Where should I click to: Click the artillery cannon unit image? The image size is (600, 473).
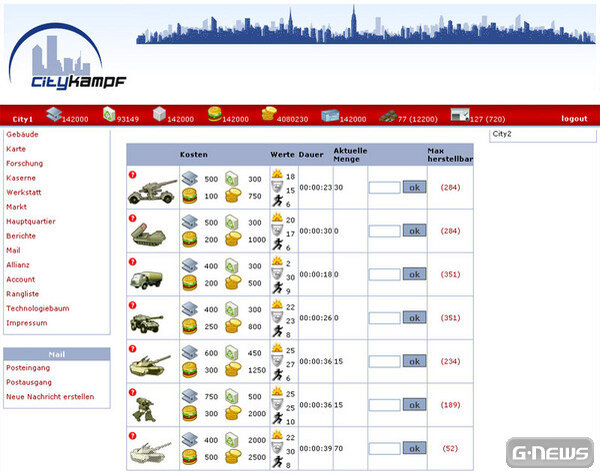[152, 191]
